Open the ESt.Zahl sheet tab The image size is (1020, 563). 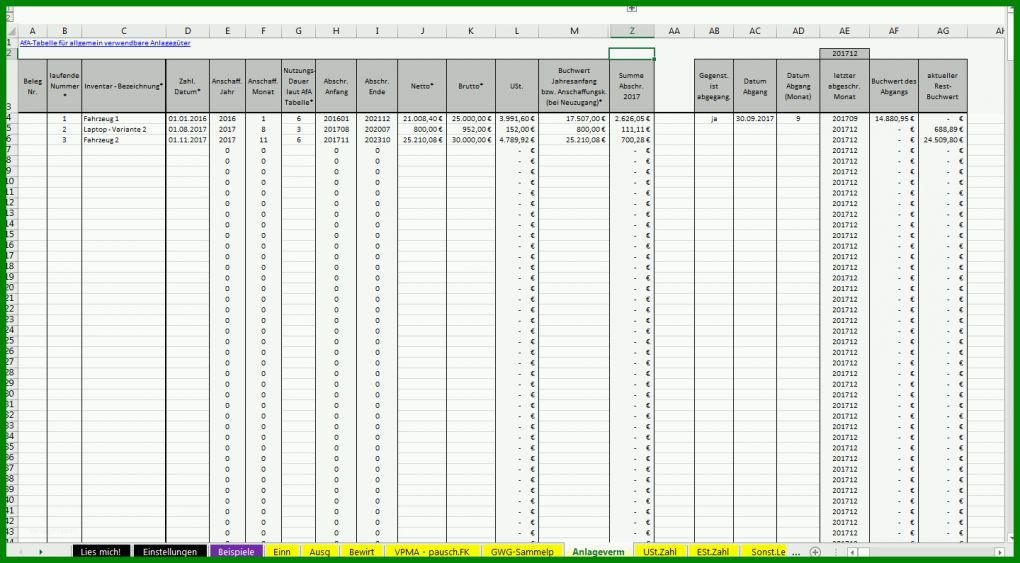pyautogui.click(x=713, y=552)
